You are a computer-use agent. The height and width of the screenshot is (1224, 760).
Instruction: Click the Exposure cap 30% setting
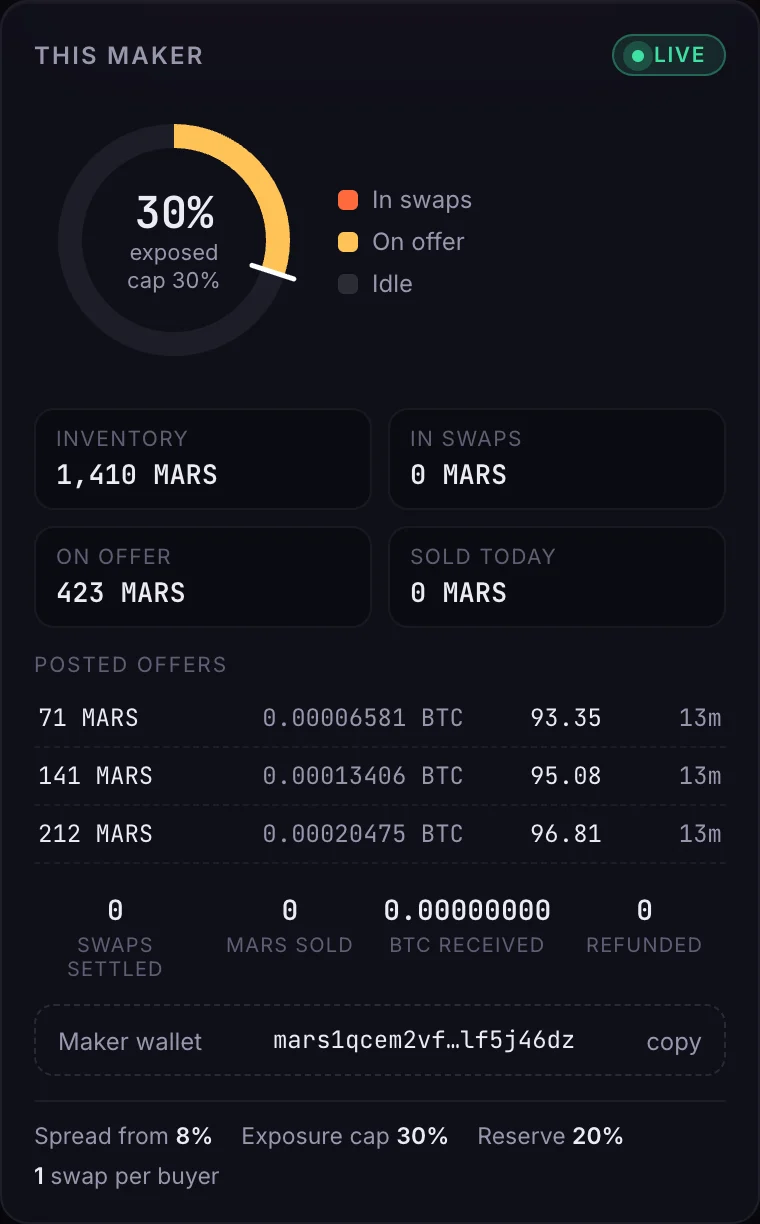coord(345,1136)
